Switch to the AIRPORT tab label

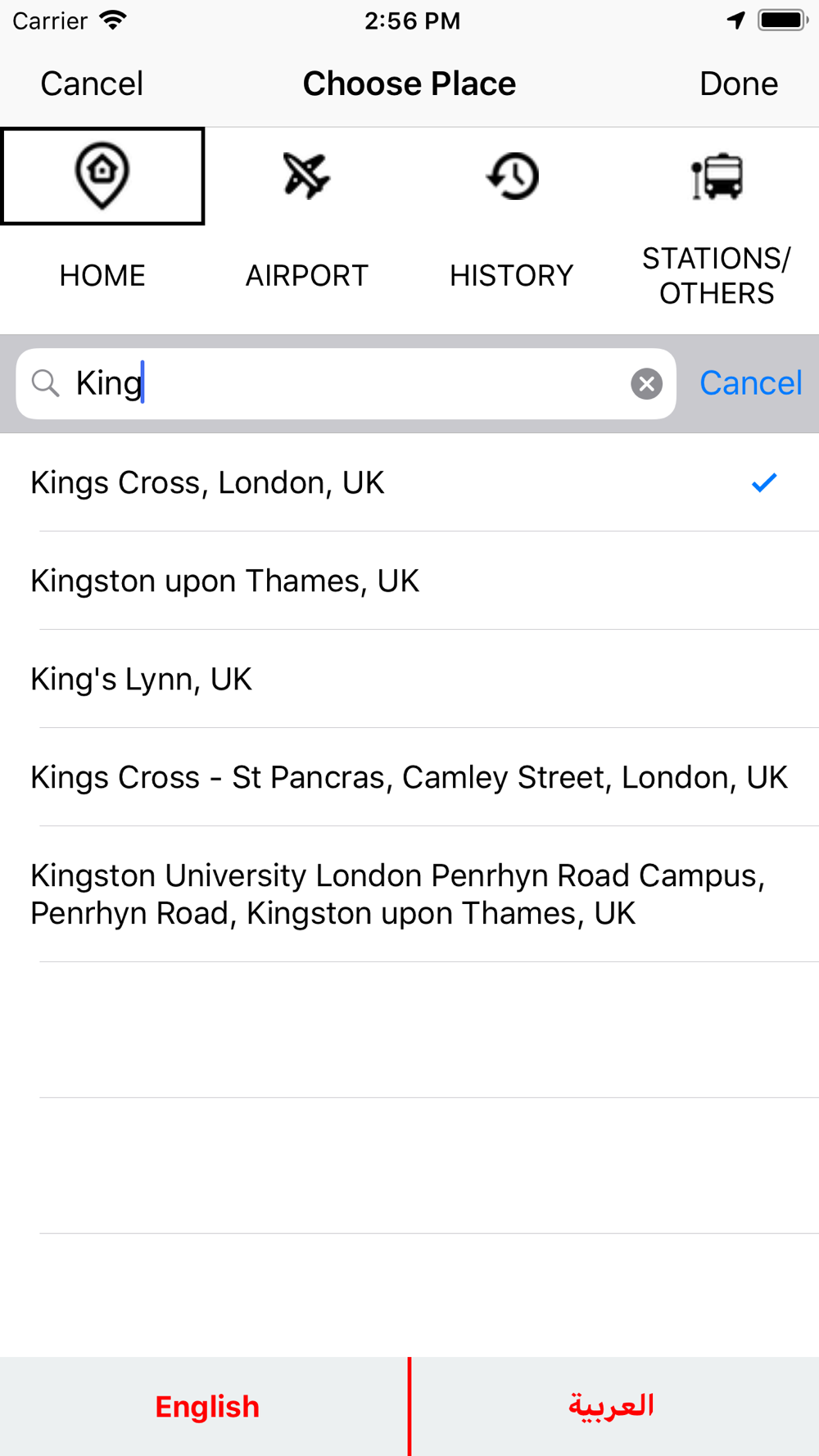pyautogui.click(x=306, y=276)
